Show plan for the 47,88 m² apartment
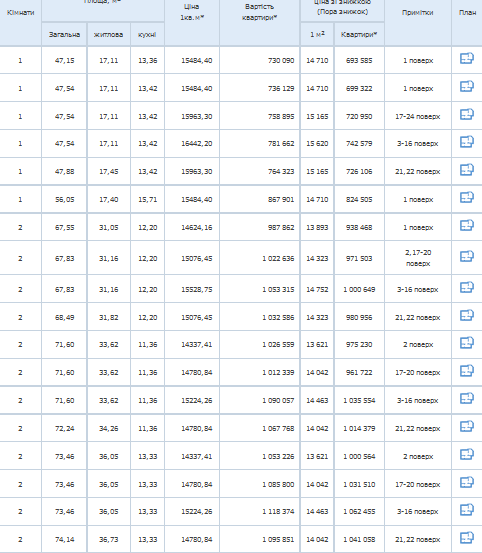This screenshot has width=482, height=553. coord(466,170)
